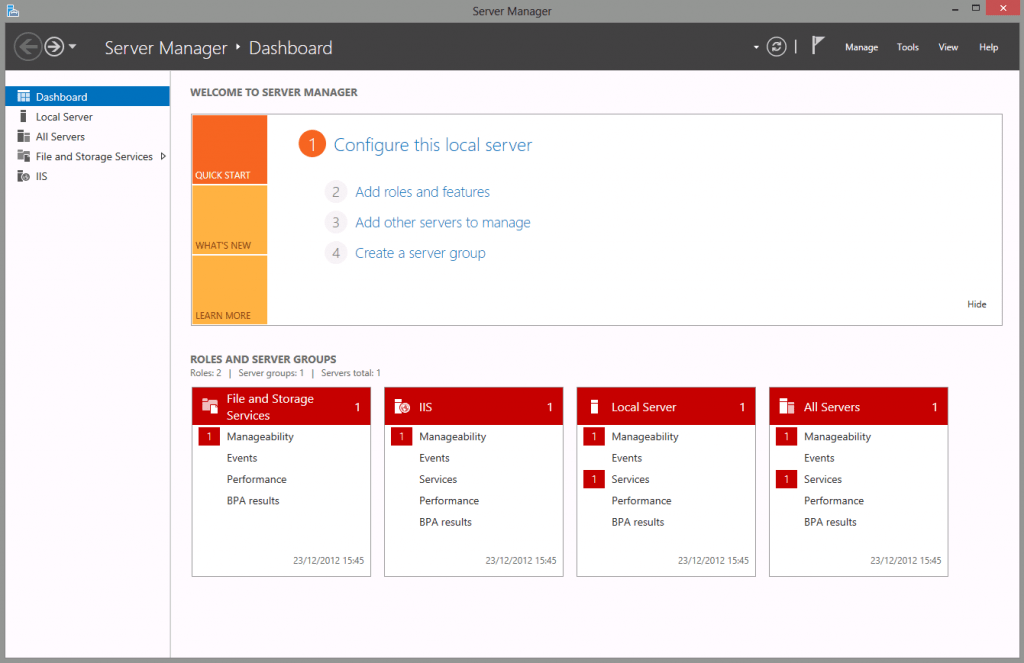This screenshot has width=1024, height=663.
Task: Click Local Server Services alert badge
Action: pos(594,479)
